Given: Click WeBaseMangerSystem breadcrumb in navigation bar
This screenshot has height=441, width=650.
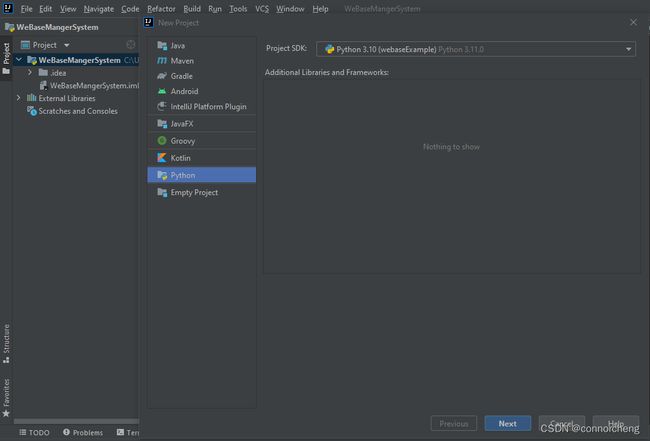Looking at the screenshot, I should [52, 27].
